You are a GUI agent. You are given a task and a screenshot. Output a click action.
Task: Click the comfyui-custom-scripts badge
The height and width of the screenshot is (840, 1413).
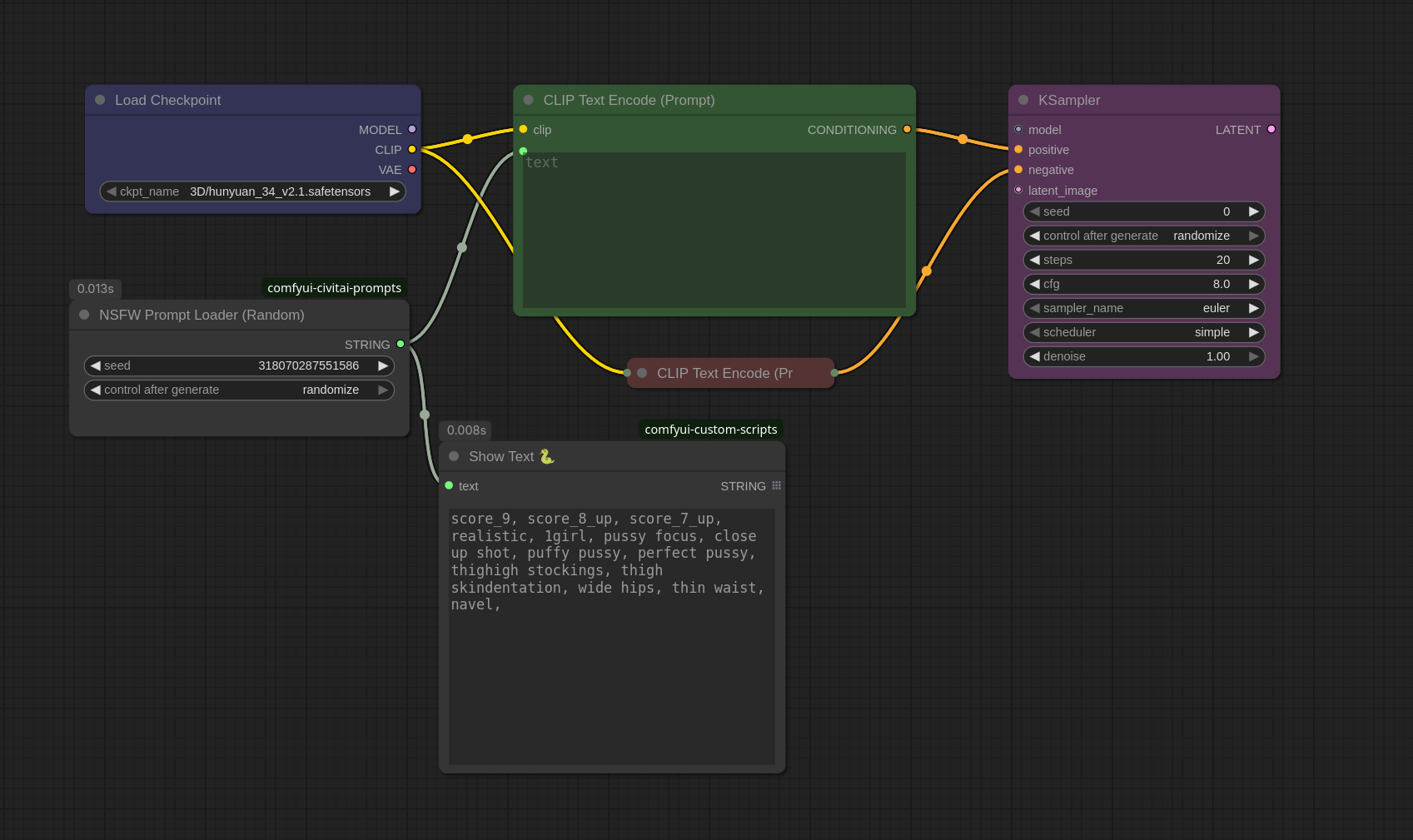[710, 430]
